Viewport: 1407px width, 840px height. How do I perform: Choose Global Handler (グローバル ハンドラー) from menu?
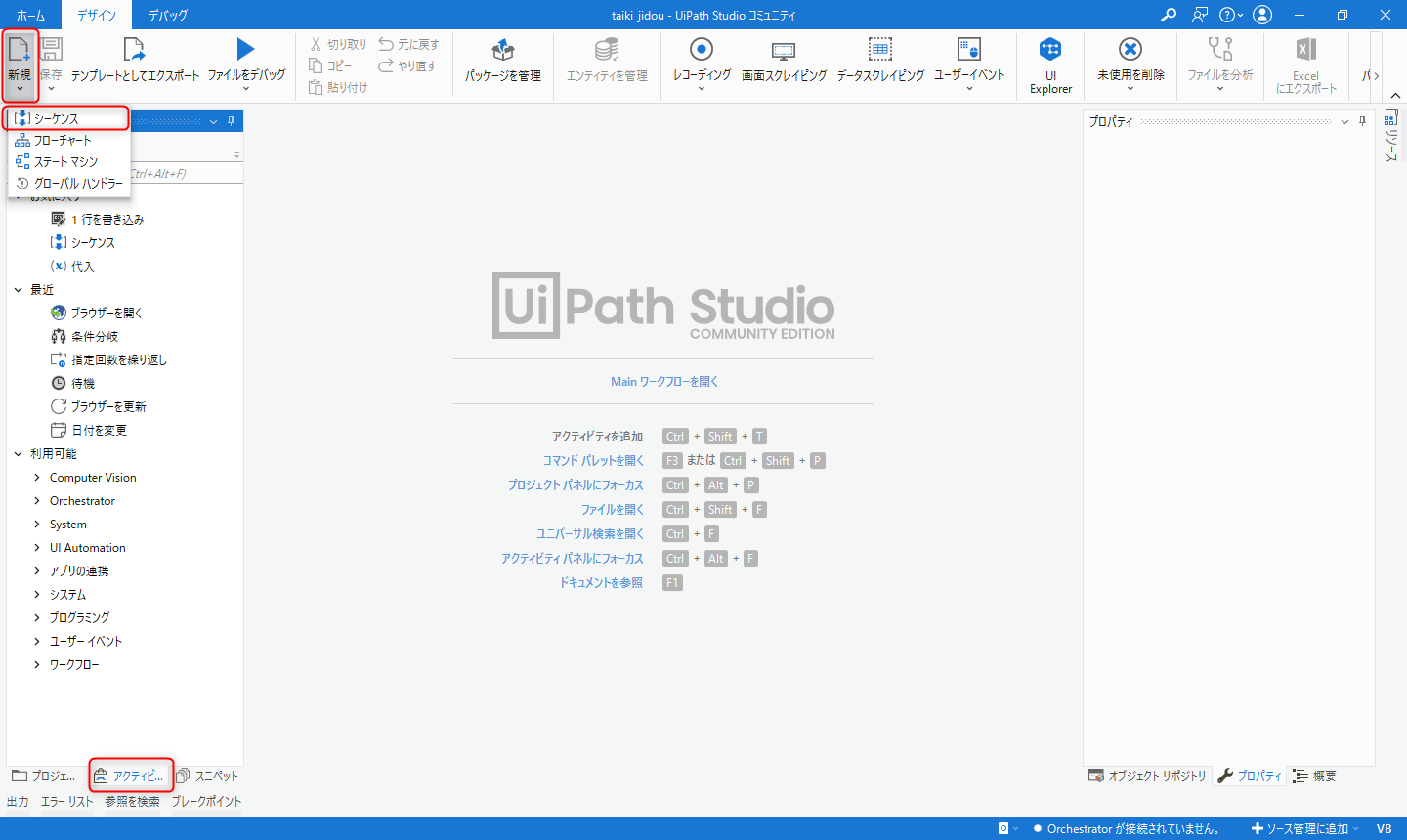click(67, 183)
